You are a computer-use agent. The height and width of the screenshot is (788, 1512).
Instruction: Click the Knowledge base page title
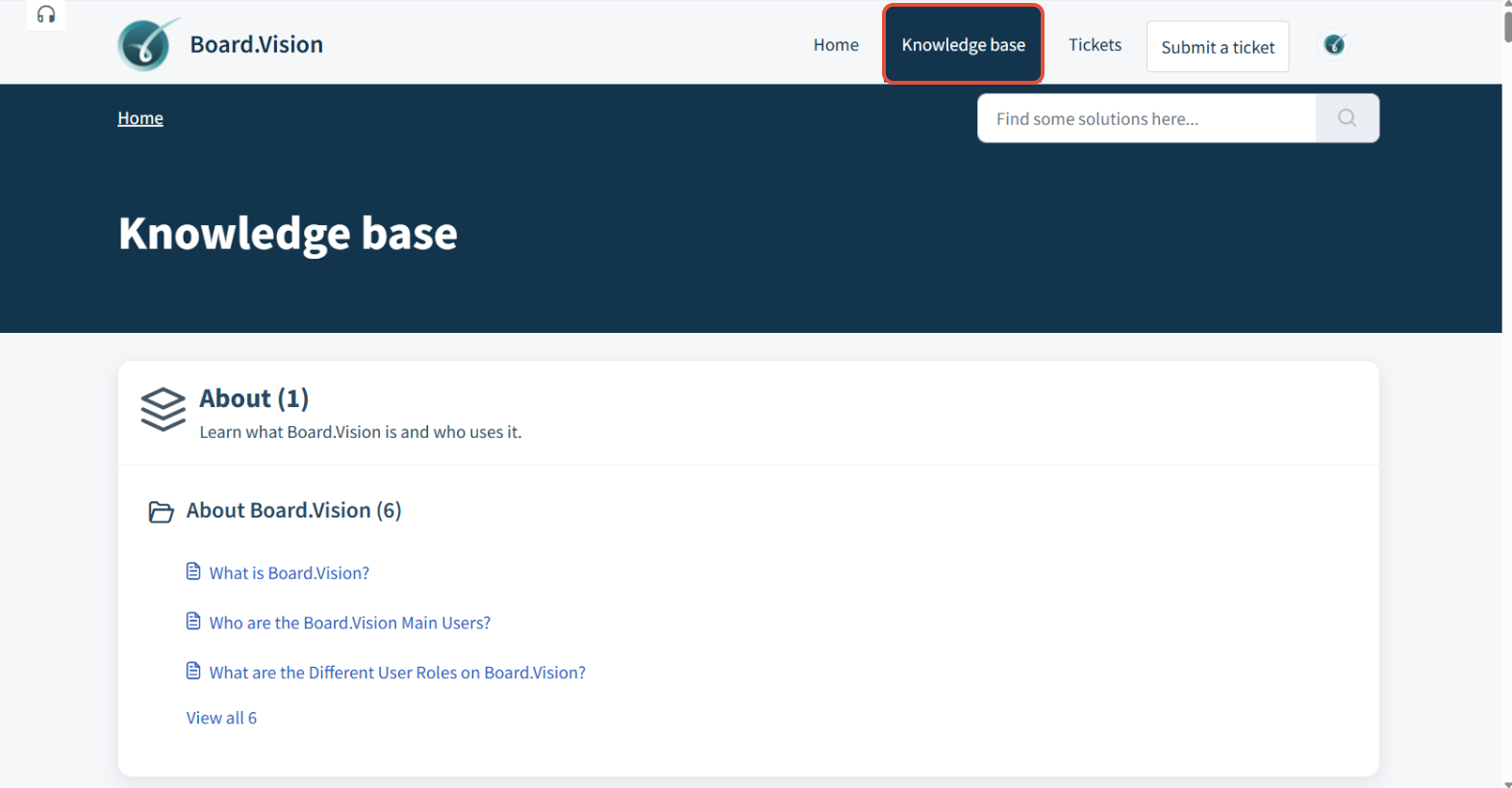point(288,234)
